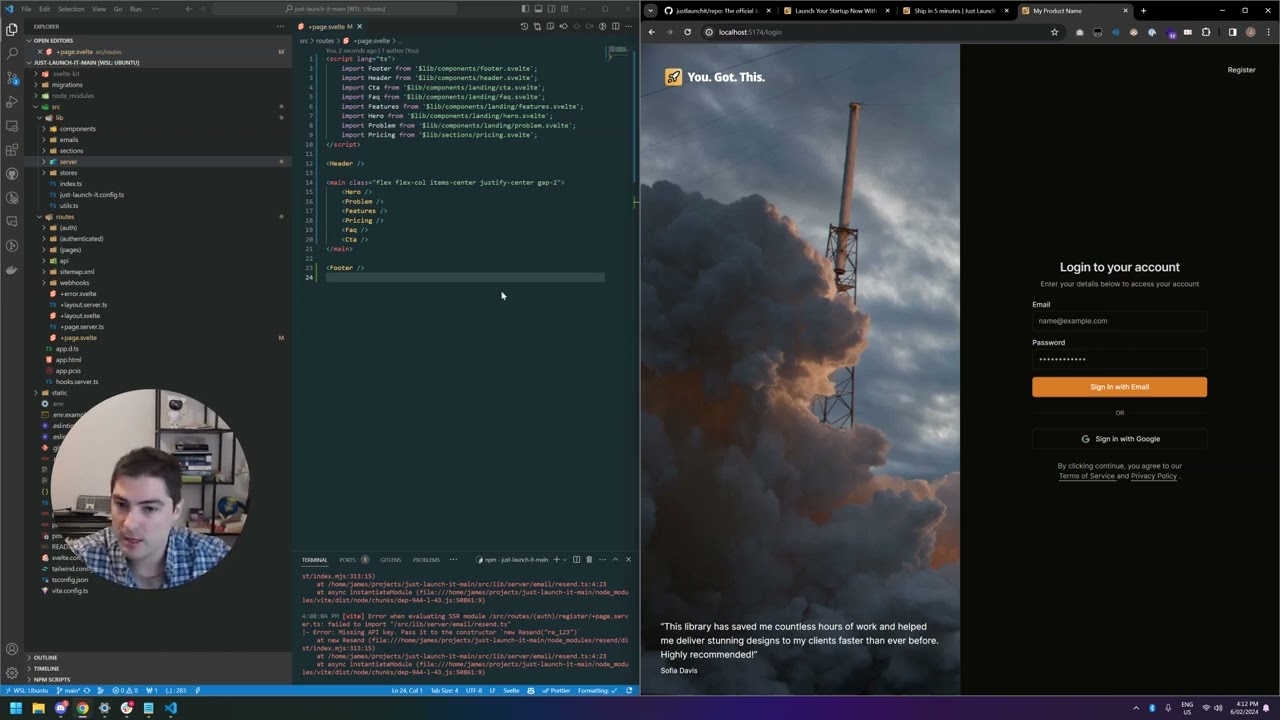The height and width of the screenshot is (720, 1280).
Task: Open Manage gear in activity bar
Action: 12,673
